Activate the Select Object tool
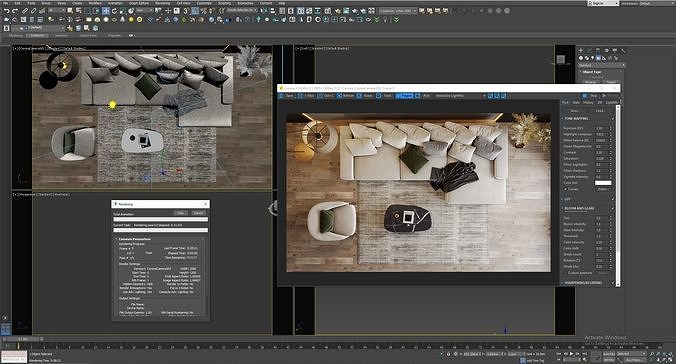The width and height of the screenshot is (676, 364). 70,10
